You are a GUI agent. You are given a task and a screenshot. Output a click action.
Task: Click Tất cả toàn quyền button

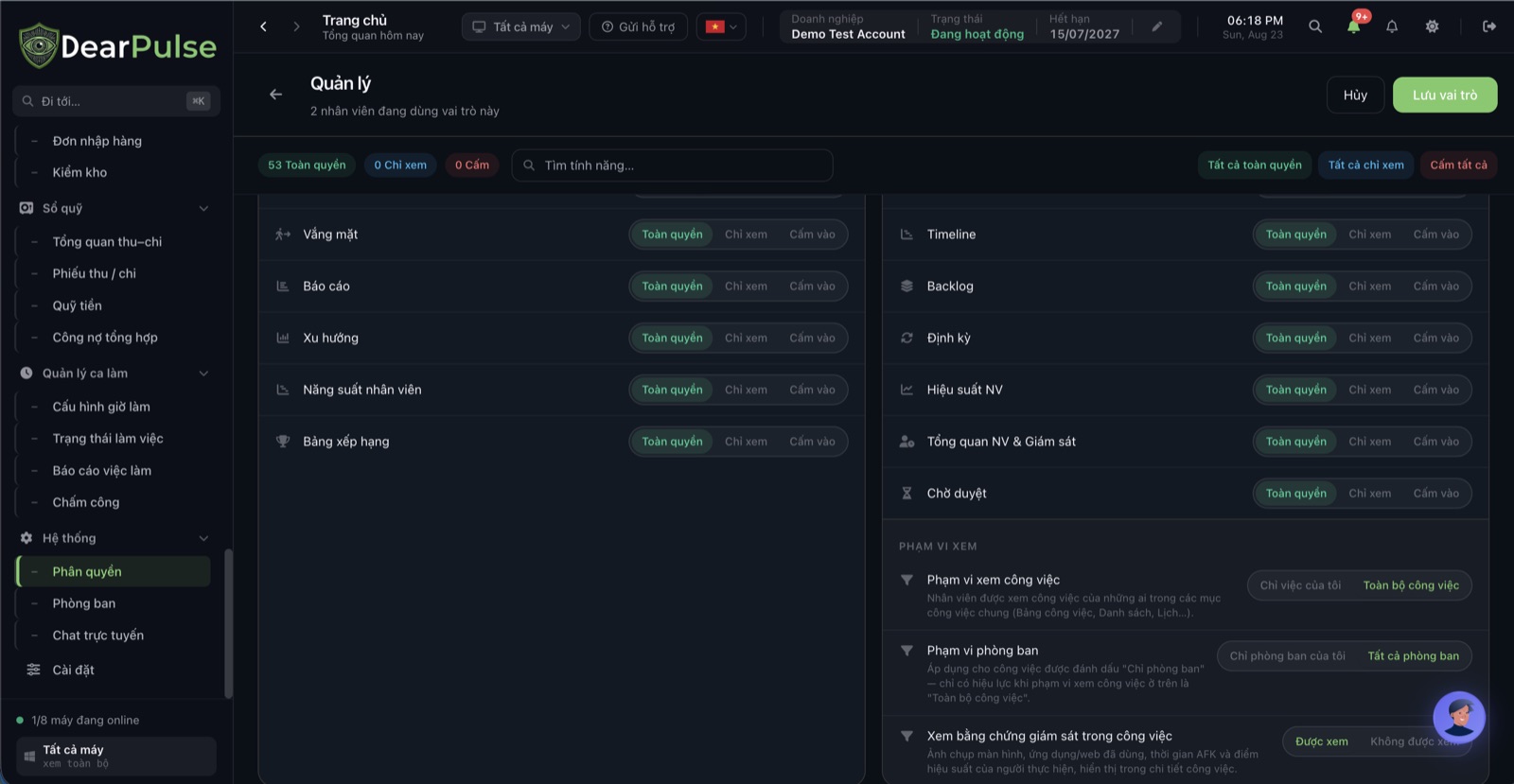point(1255,165)
